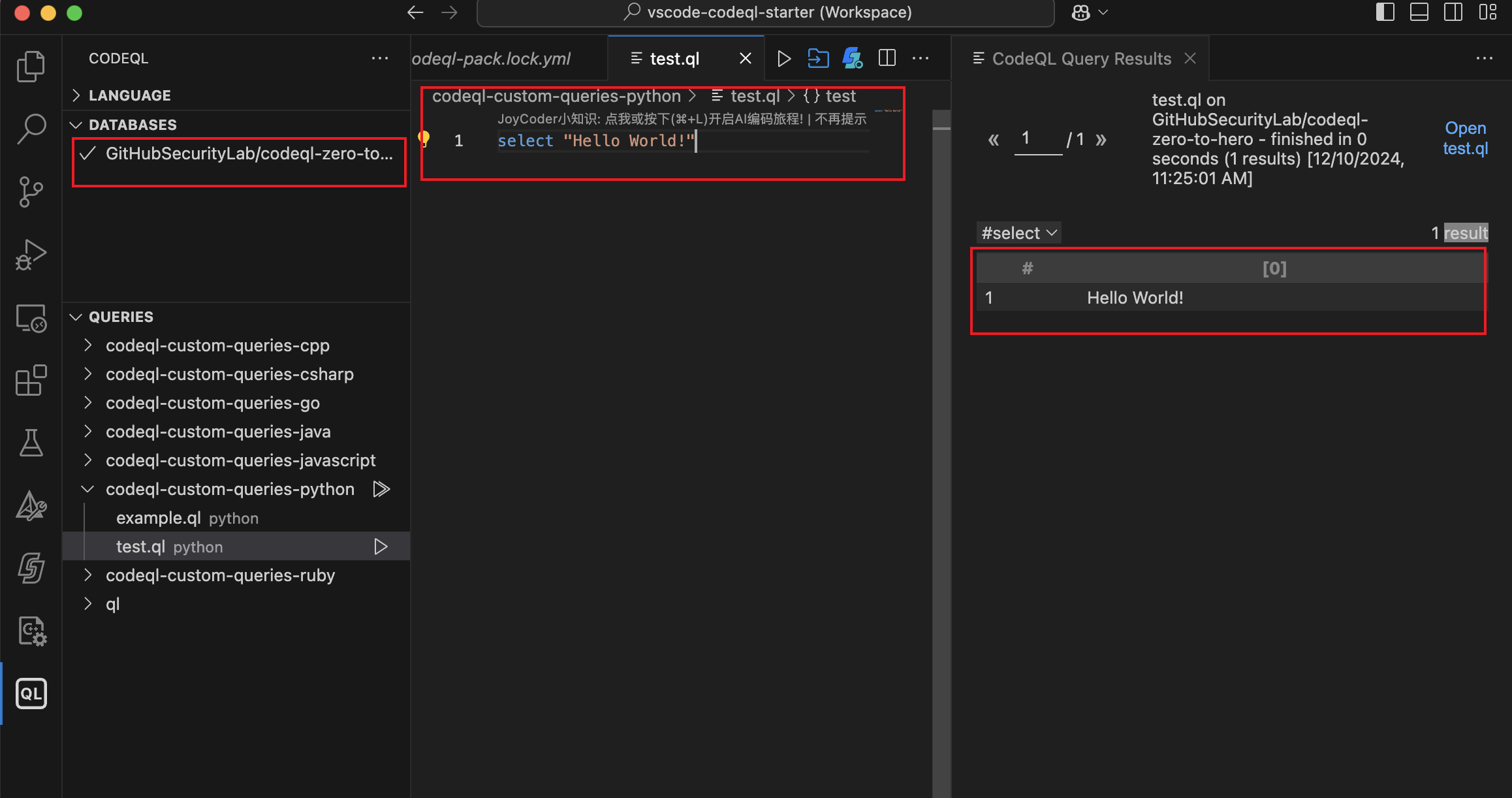The width and height of the screenshot is (1512, 798).
Task: Expand the LANGUAGE section
Action: click(x=129, y=95)
